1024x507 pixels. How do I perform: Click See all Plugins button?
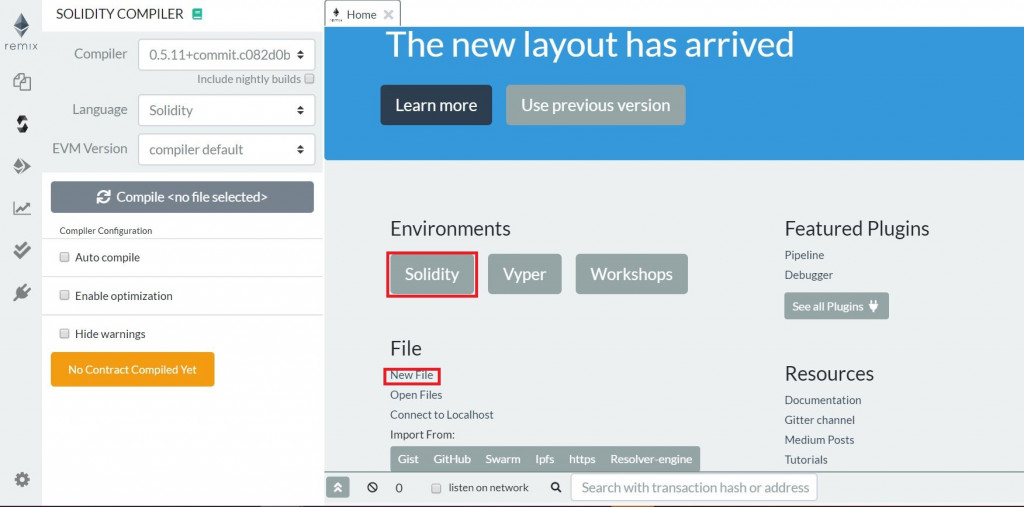pos(837,306)
